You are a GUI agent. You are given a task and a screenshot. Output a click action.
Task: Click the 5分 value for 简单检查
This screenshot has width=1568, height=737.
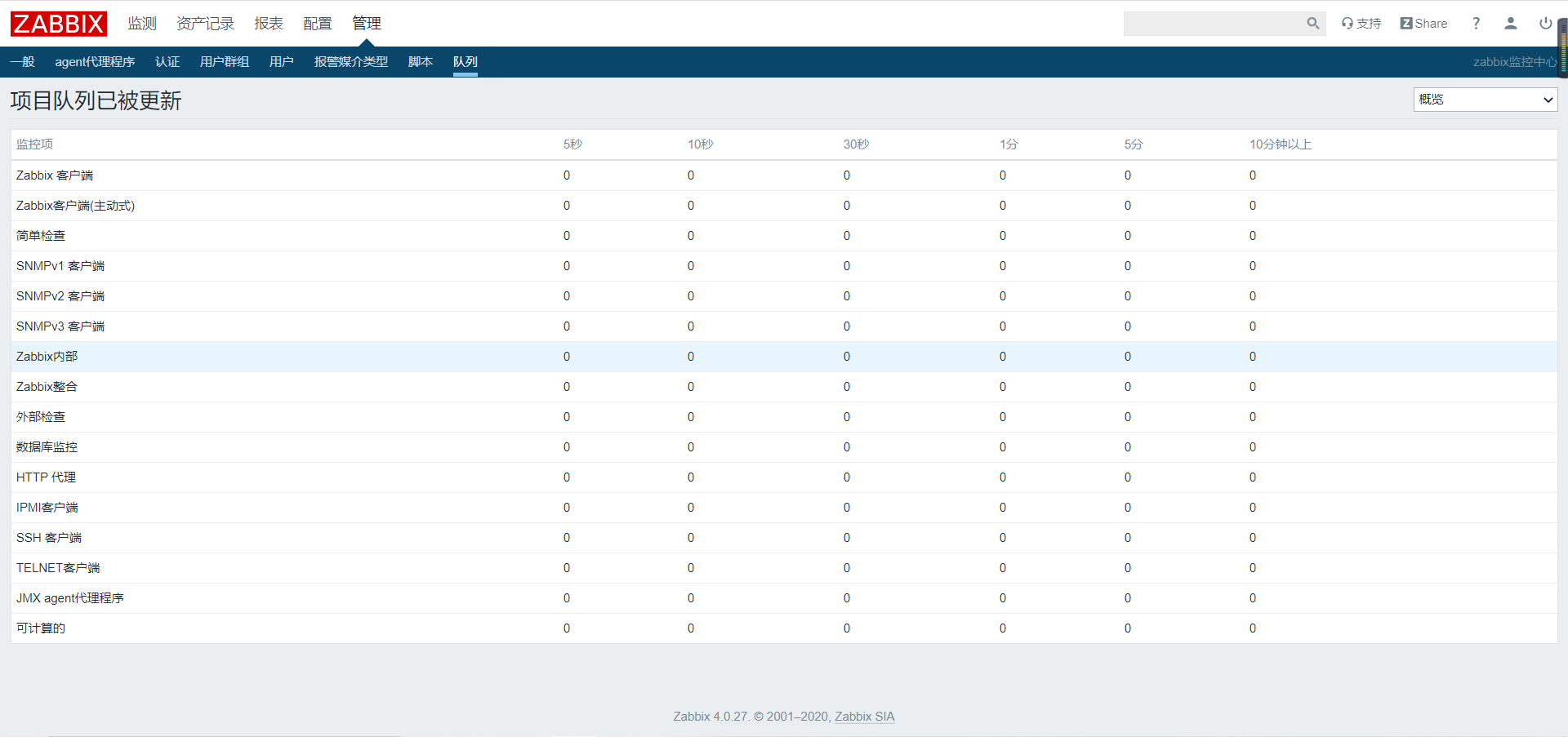click(1128, 236)
